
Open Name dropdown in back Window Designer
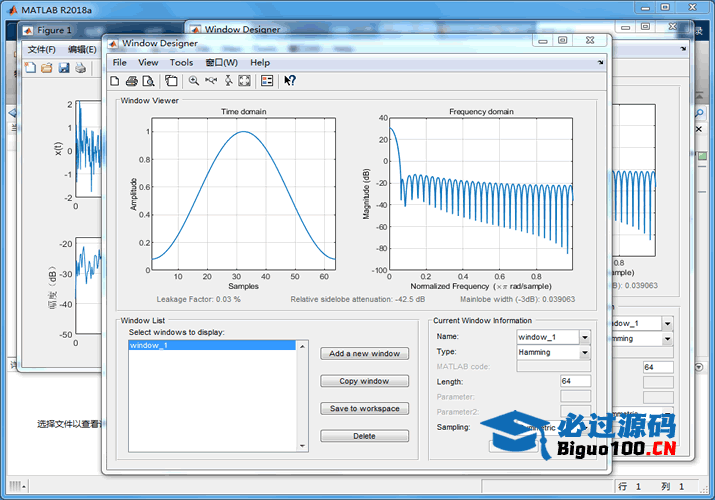[x=667, y=324]
